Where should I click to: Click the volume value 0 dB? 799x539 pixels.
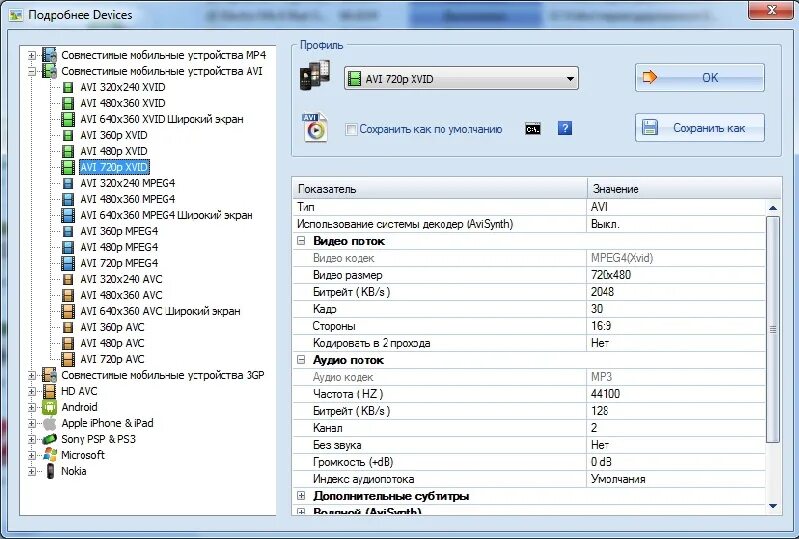(601, 462)
